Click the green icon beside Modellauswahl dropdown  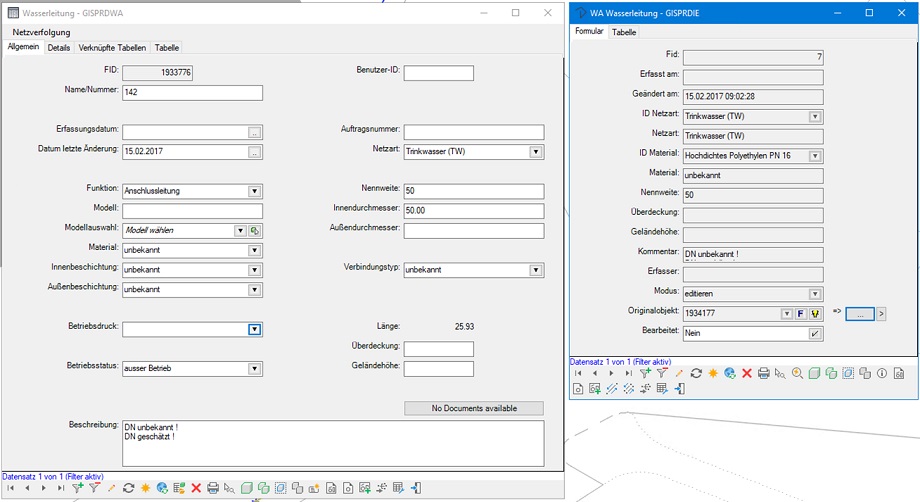(255, 231)
